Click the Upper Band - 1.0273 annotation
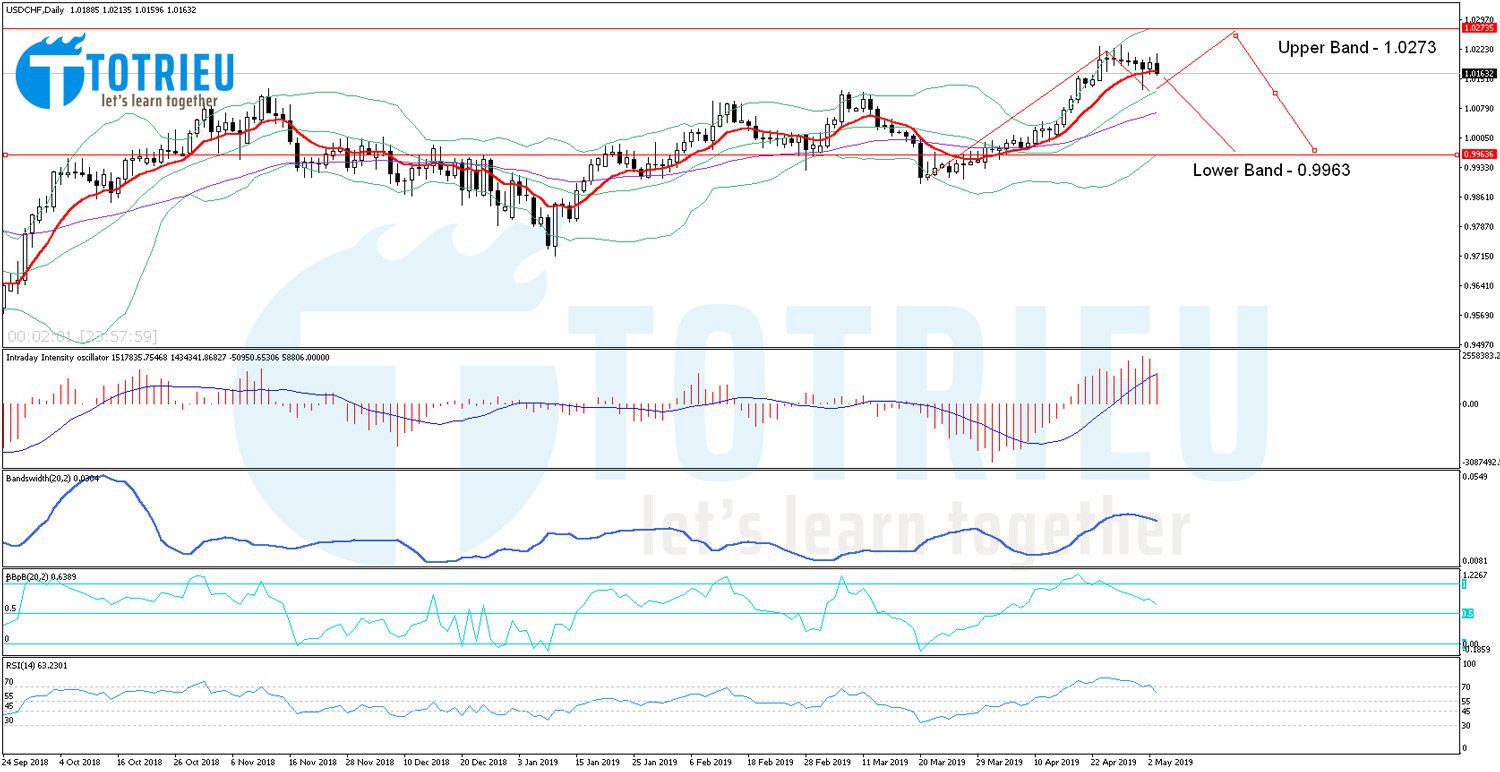 pyautogui.click(x=1355, y=46)
